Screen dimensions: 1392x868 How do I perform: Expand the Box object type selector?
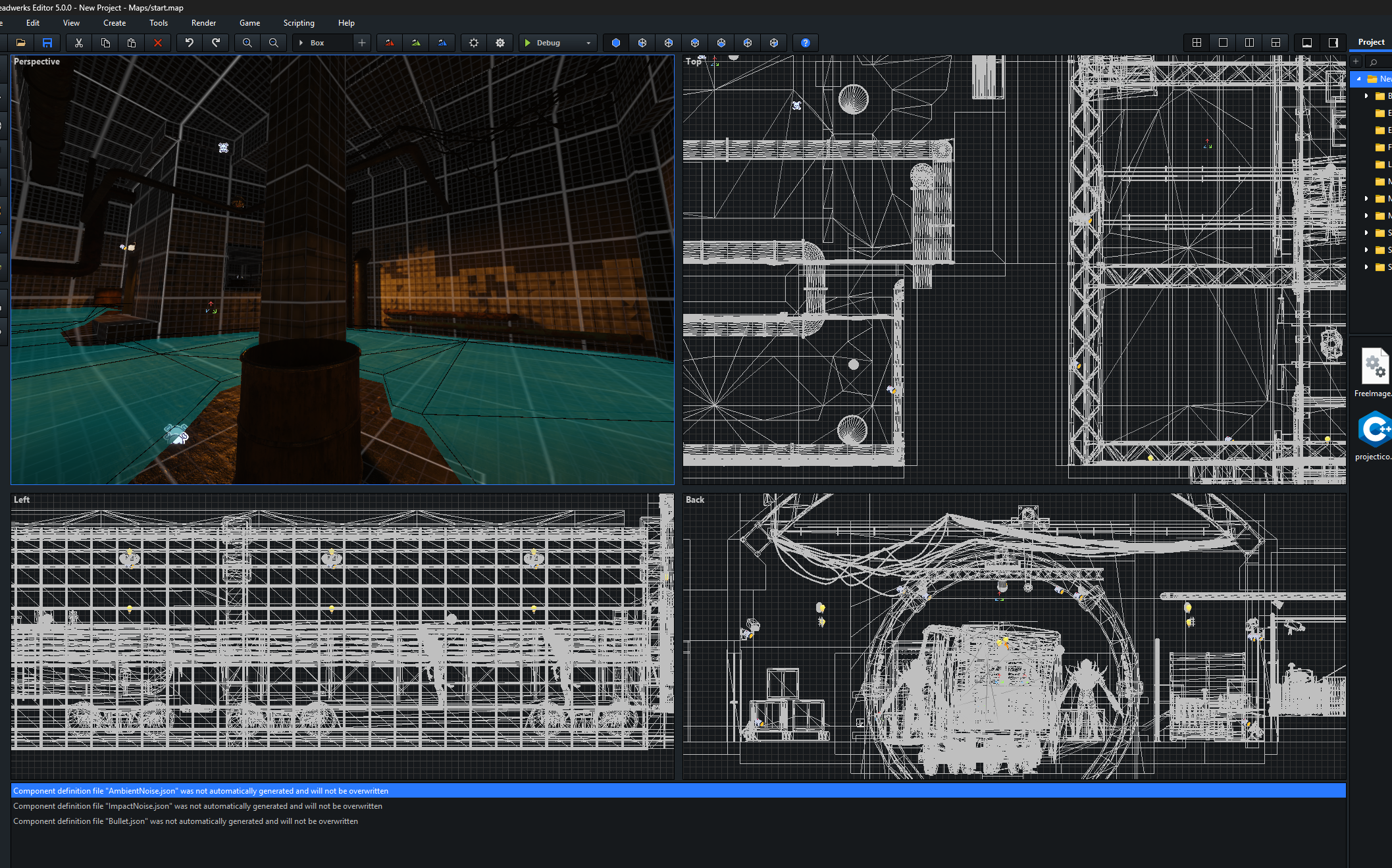[301, 43]
